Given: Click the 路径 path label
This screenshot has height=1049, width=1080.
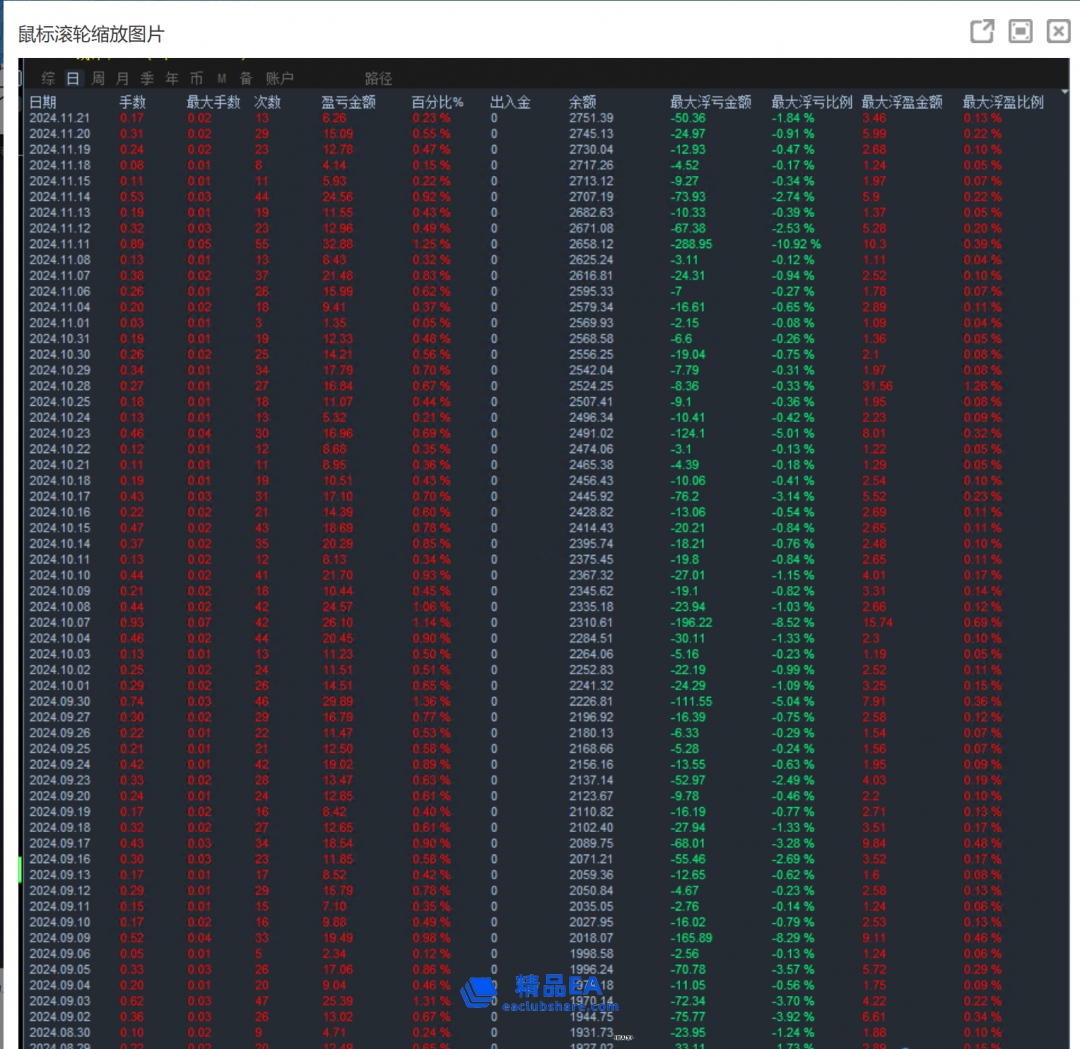Looking at the screenshot, I should (378, 78).
